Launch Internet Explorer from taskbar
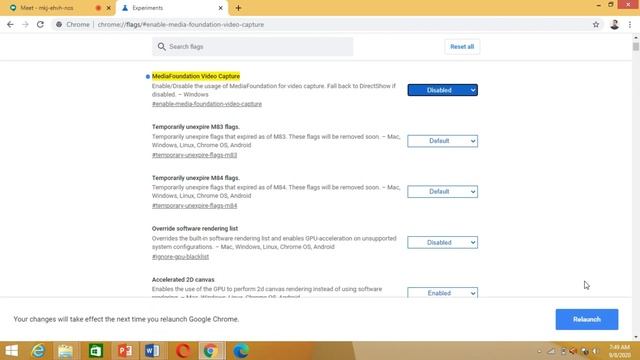Image resolution: width=640 pixels, height=360 pixels. (38, 351)
